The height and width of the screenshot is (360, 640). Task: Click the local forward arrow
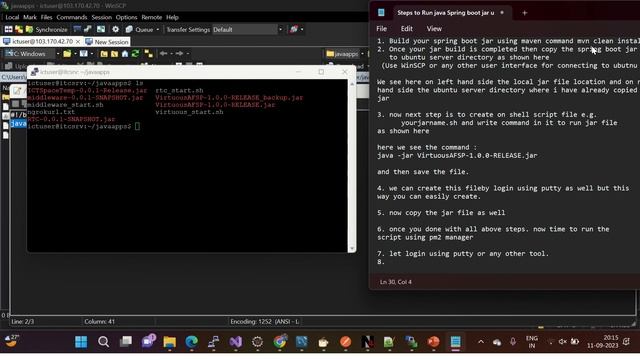(x=179, y=53)
